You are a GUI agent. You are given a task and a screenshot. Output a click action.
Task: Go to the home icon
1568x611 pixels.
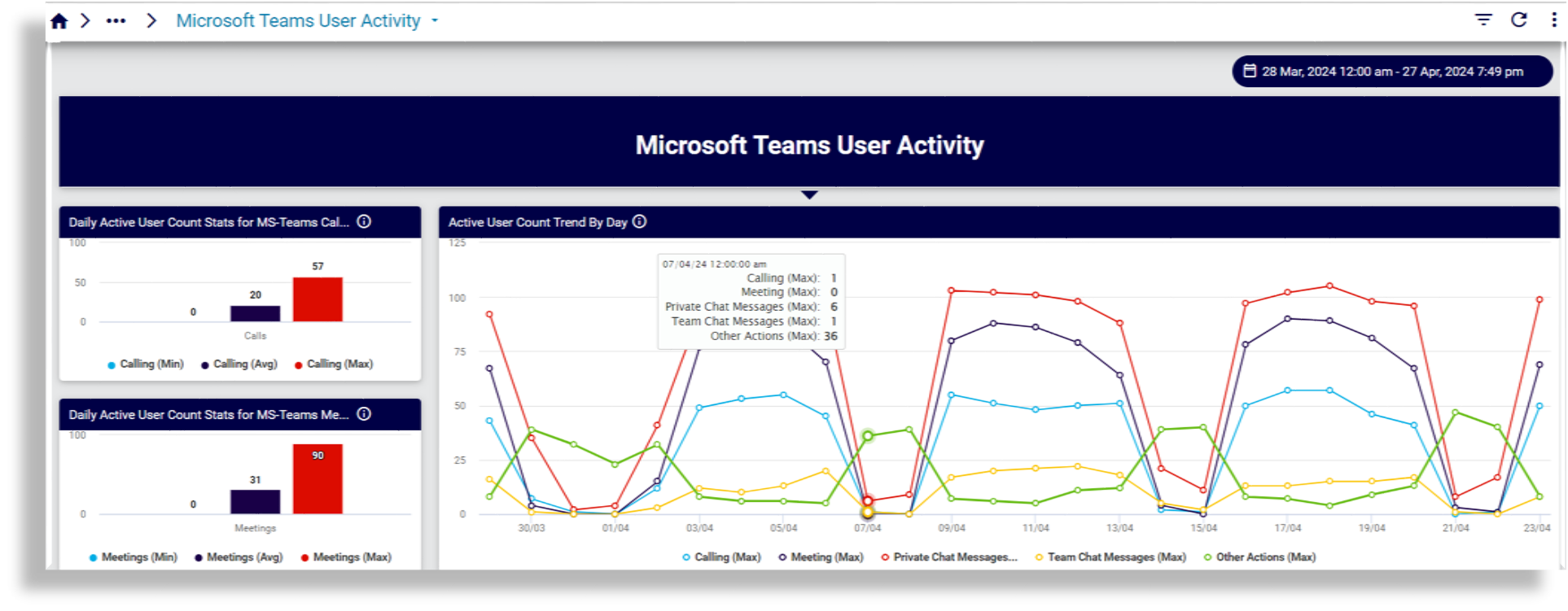click(x=59, y=21)
